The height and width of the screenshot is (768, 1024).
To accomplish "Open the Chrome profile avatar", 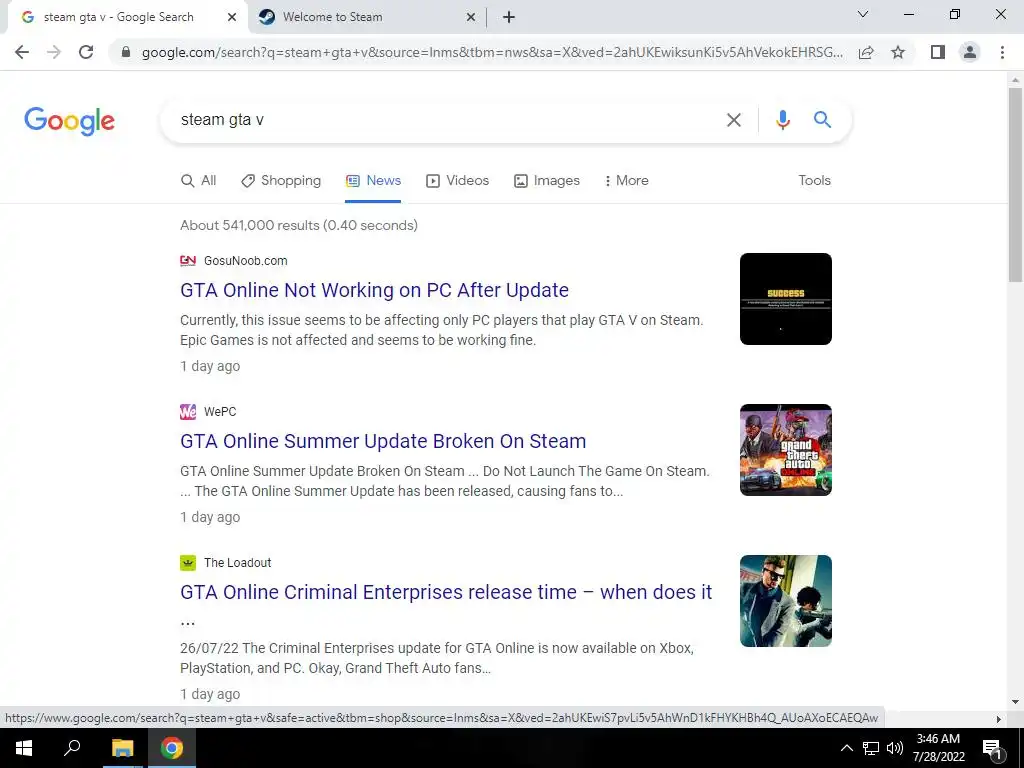I will coord(970,52).
